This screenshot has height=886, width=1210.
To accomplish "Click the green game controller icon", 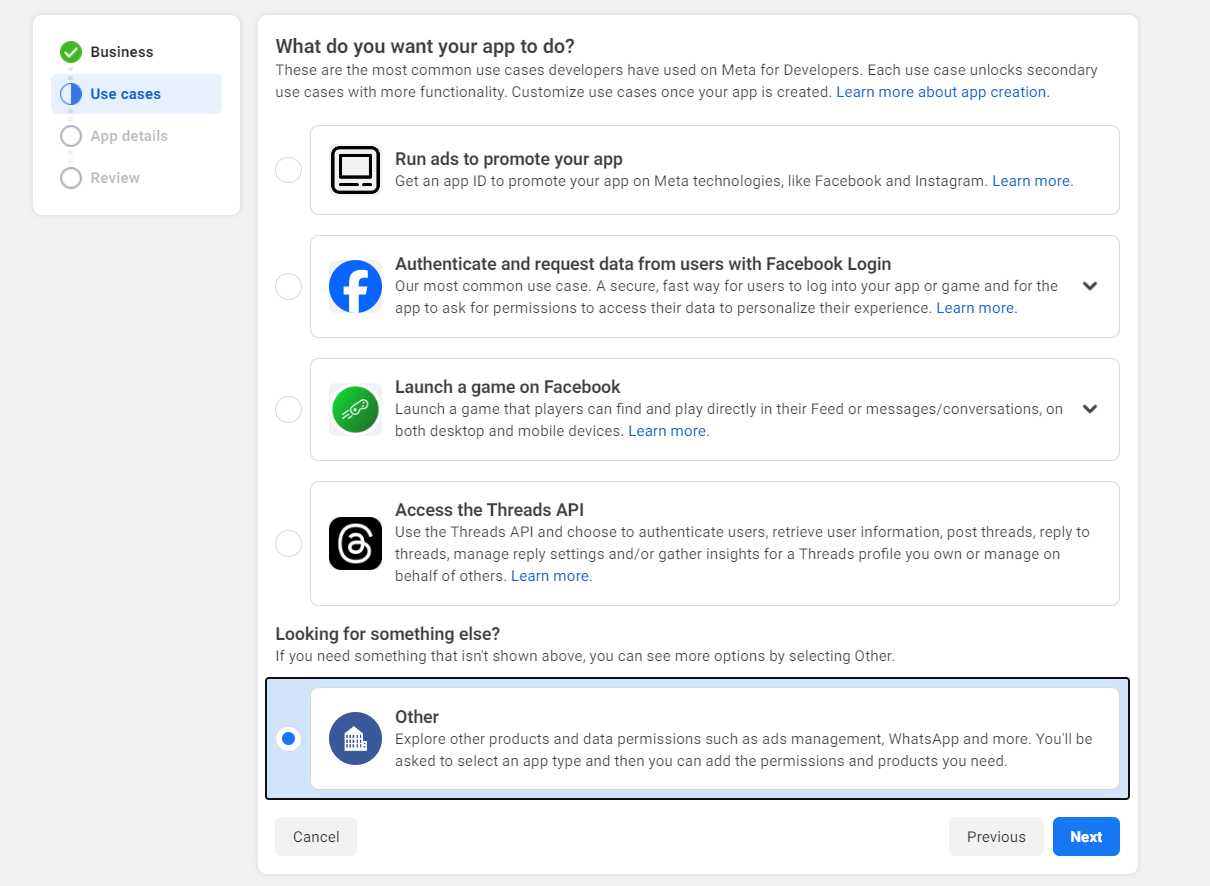I will (355, 409).
